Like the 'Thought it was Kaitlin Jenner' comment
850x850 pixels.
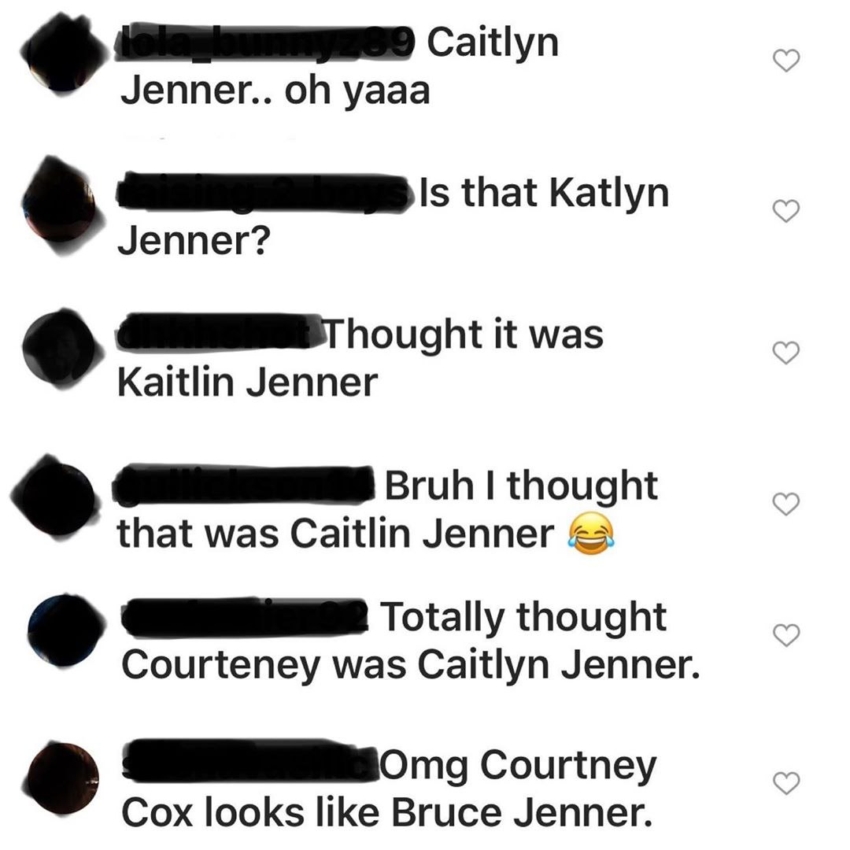point(786,353)
